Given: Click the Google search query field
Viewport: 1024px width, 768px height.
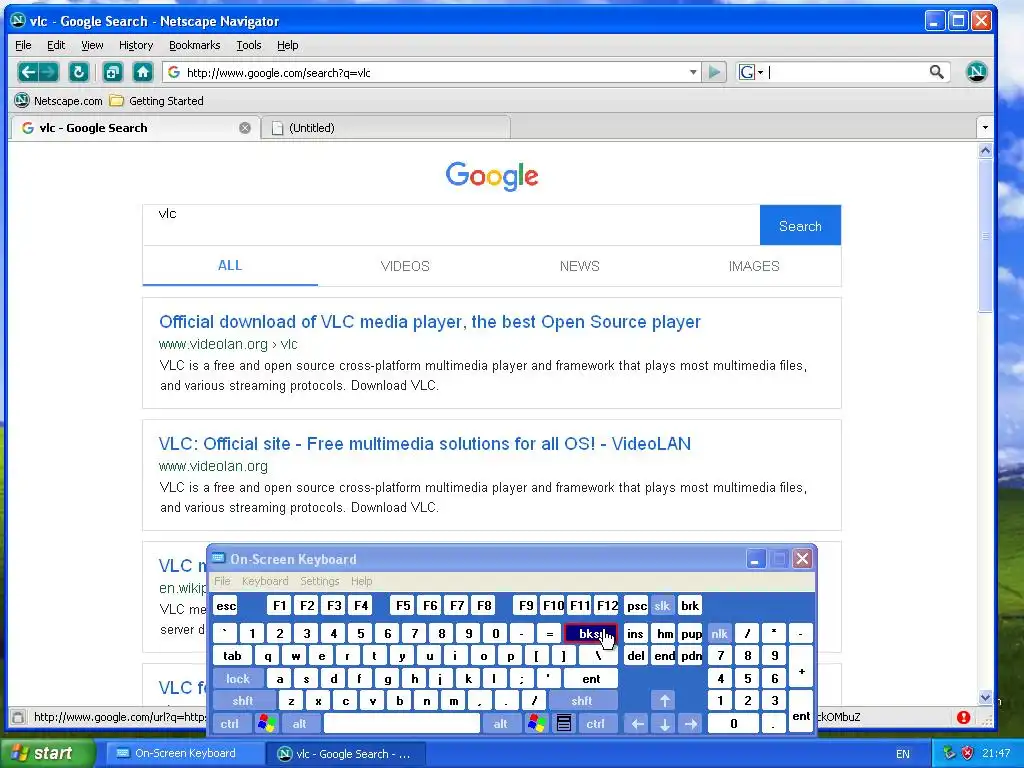Looking at the screenshot, I should tap(451, 225).
